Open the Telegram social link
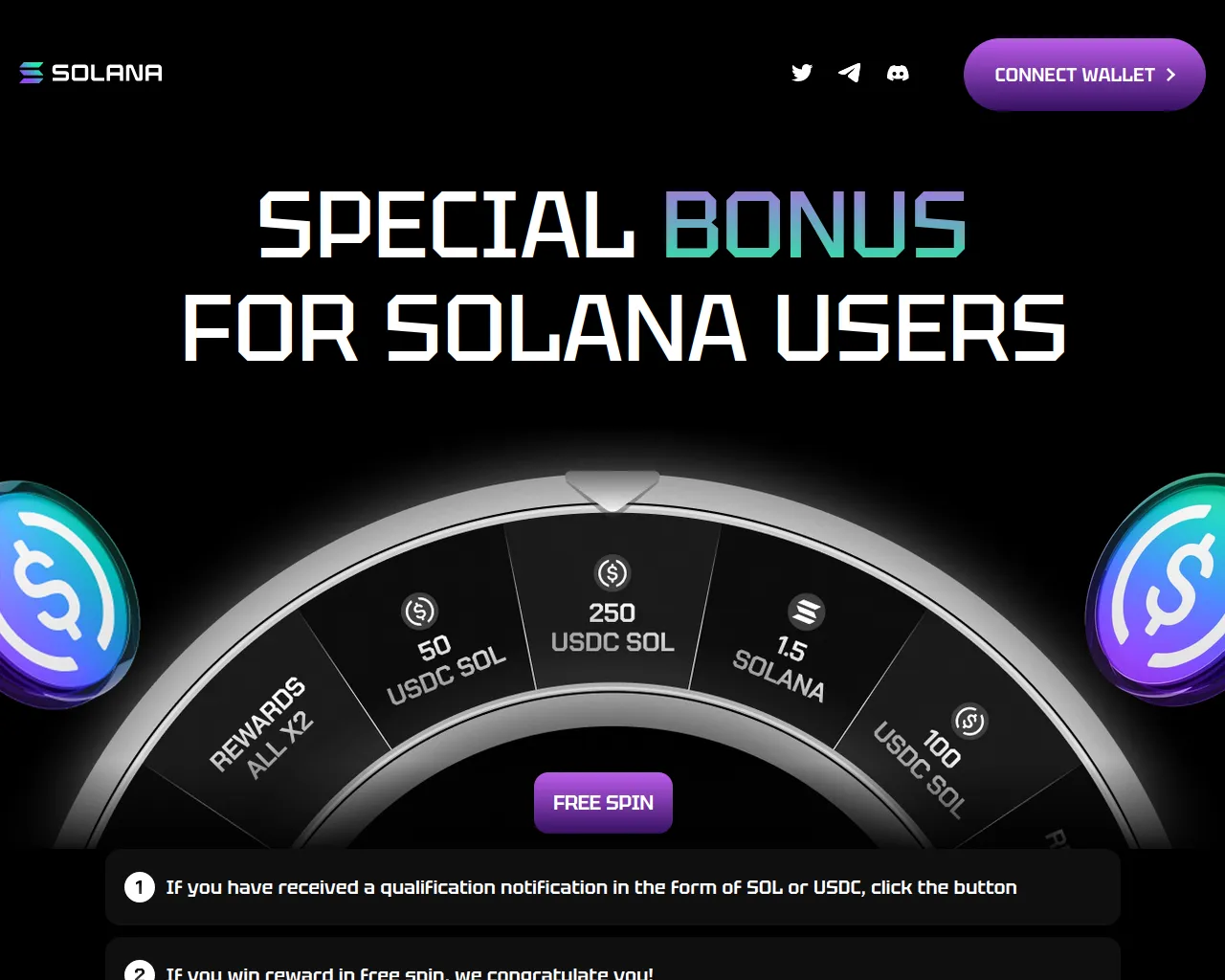Viewport: 1225px width, 980px height. point(849,73)
